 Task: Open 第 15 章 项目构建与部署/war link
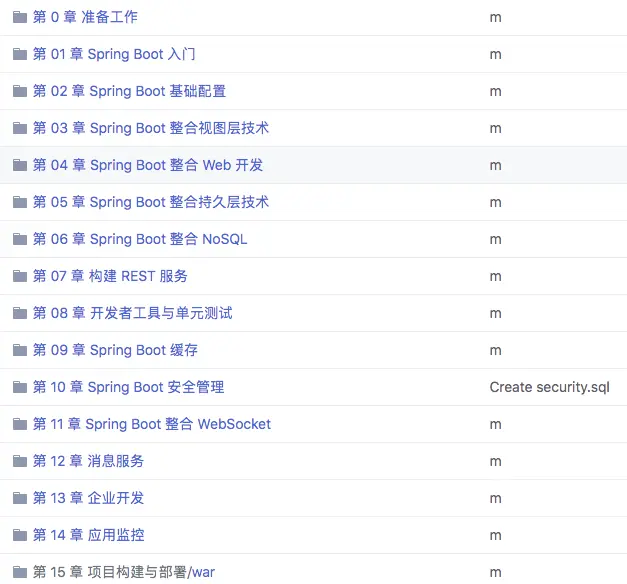(x=124, y=572)
